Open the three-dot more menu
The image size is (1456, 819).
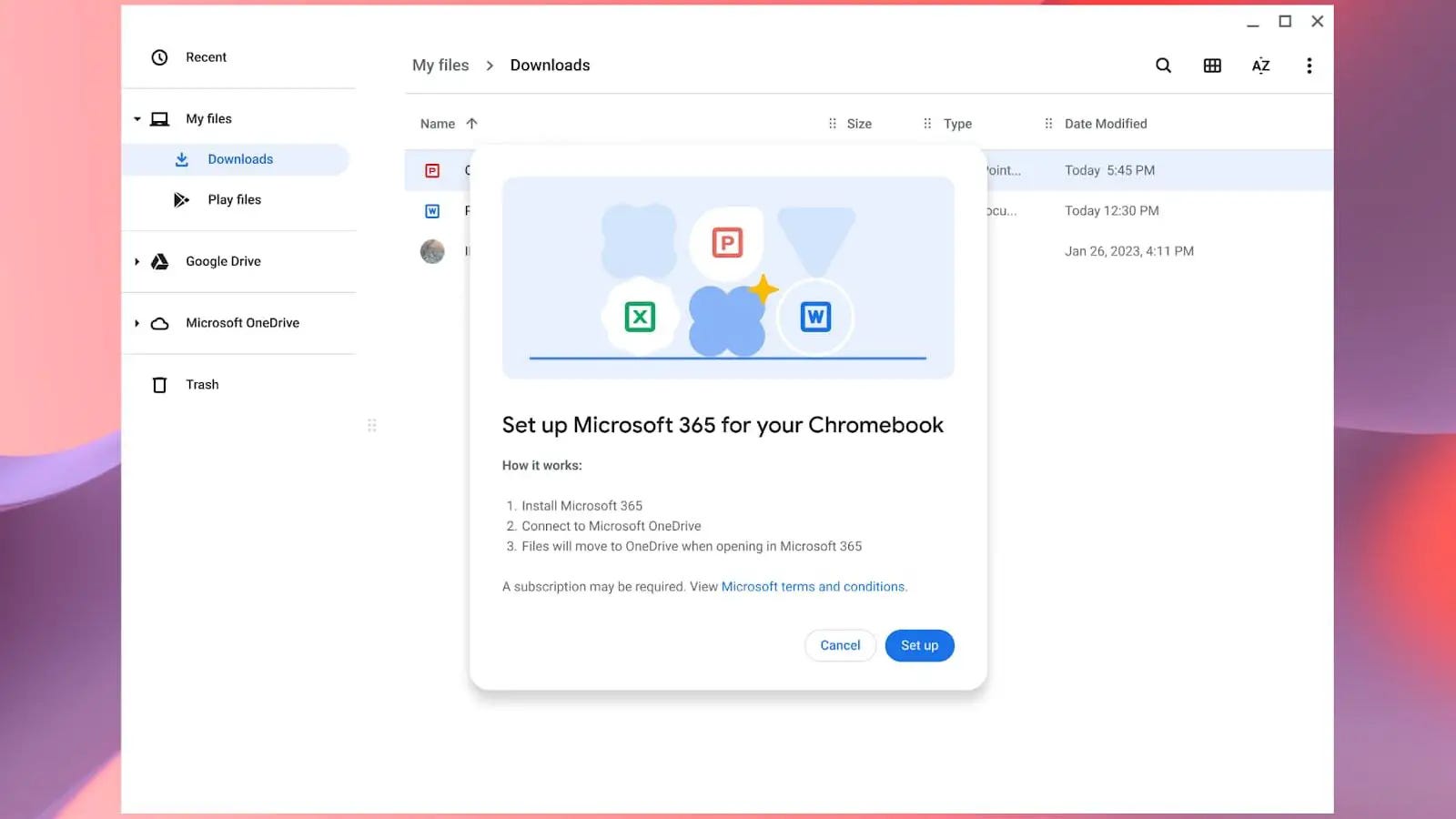pos(1309,66)
